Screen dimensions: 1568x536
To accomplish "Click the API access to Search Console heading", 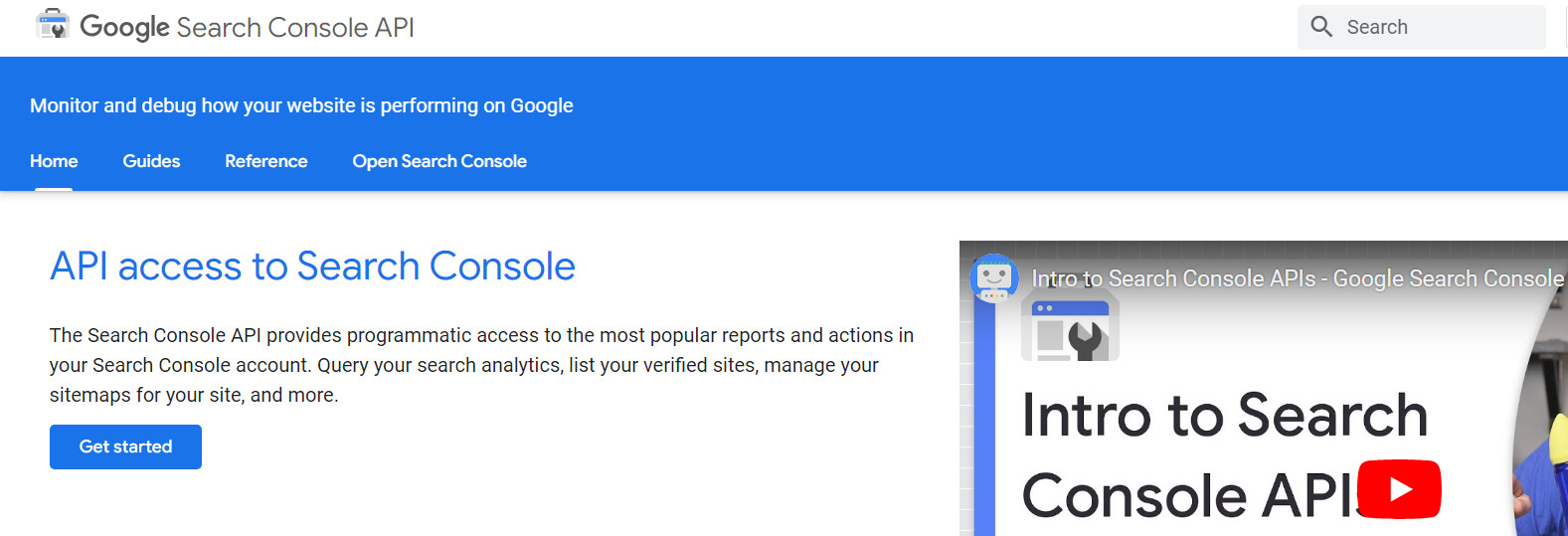I will click(312, 267).
